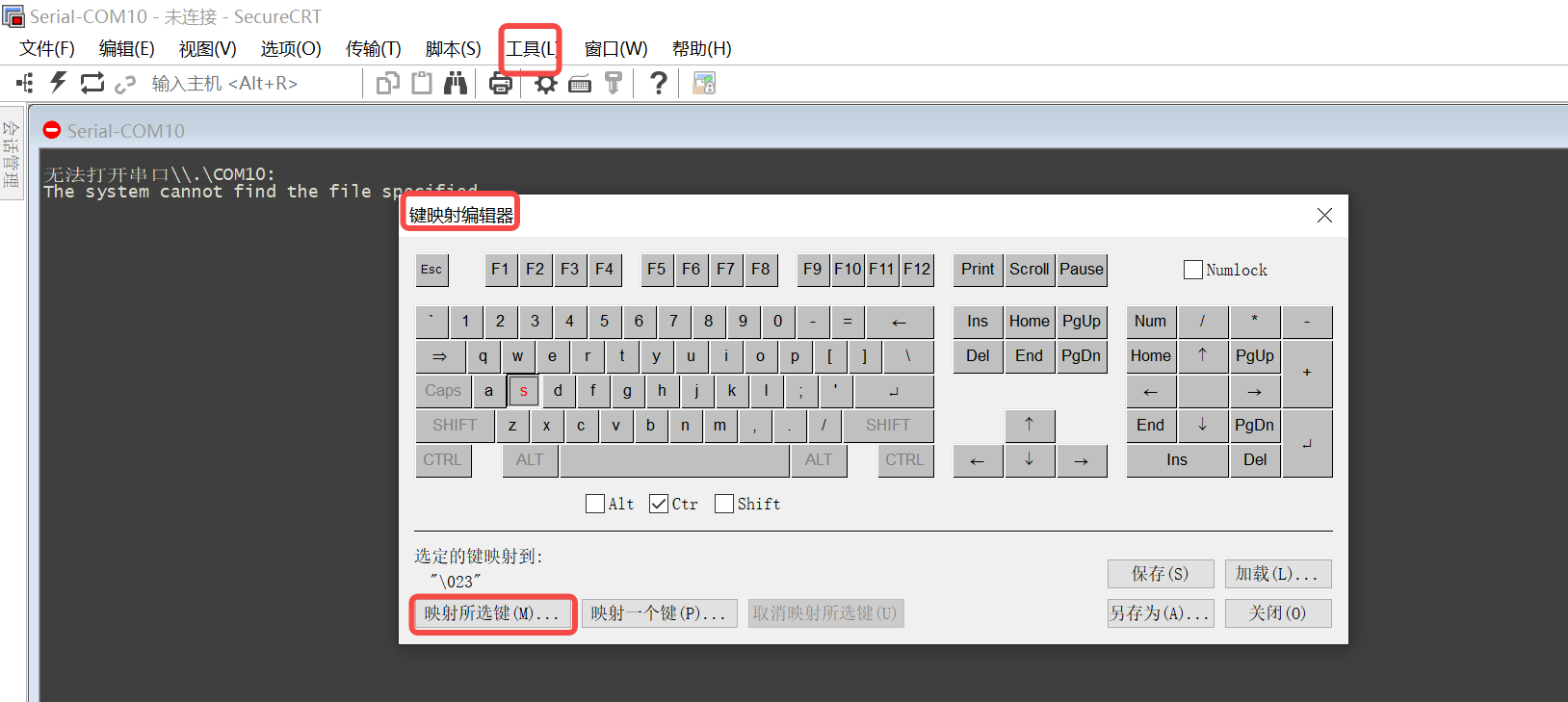Open the 选项(O) menu

(x=291, y=49)
